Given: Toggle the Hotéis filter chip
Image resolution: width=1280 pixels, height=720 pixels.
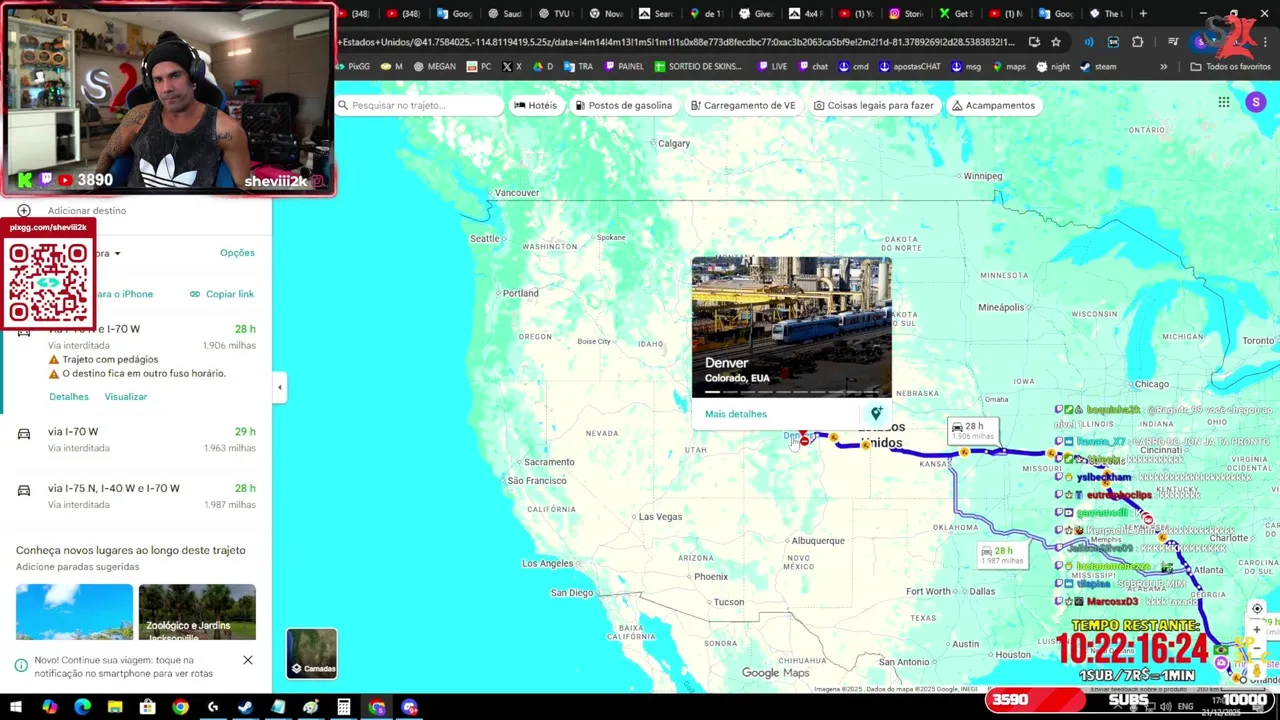Looking at the screenshot, I should (535, 105).
